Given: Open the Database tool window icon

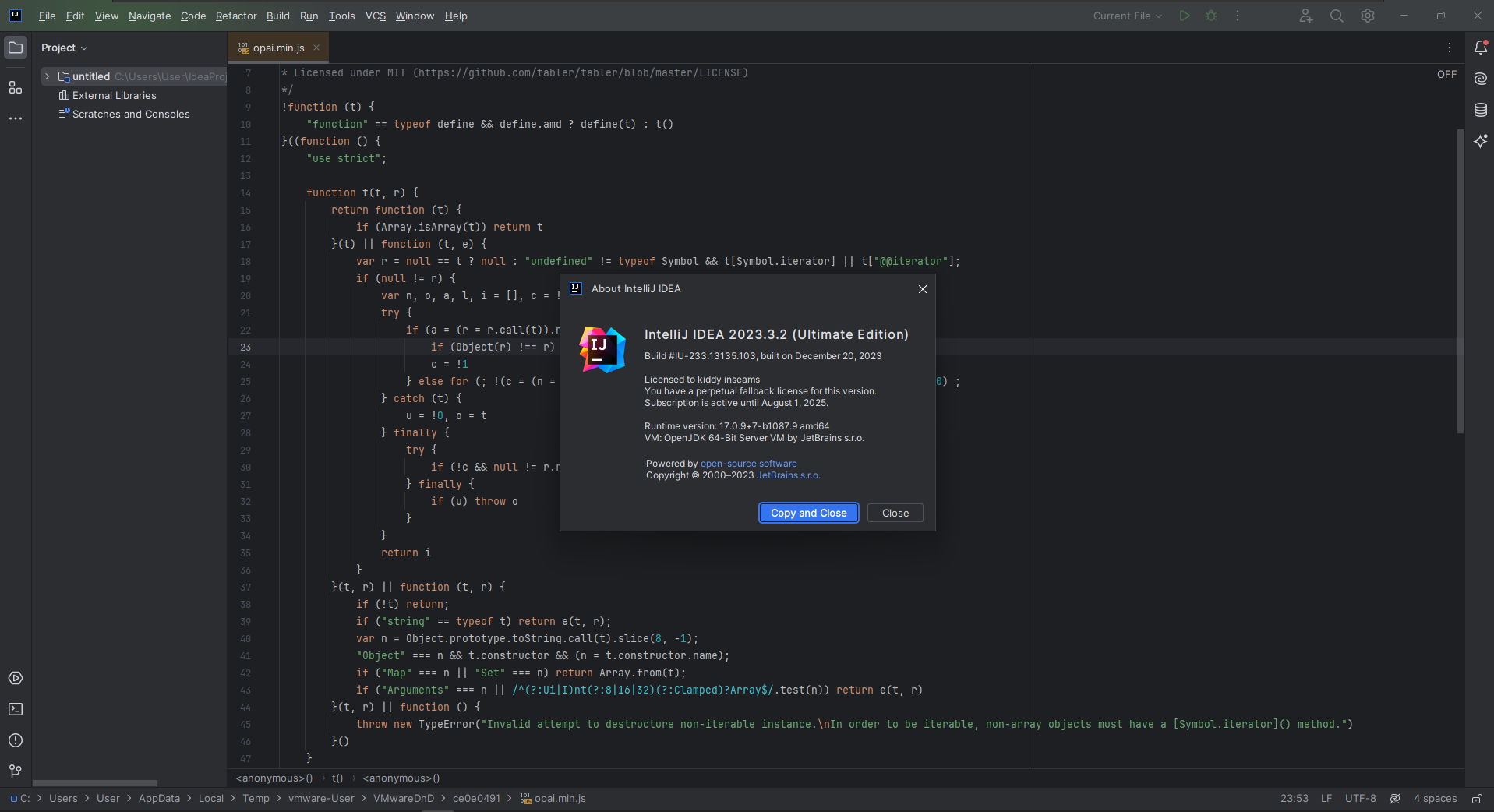Looking at the screenshot, I should tap(1481, 110).
